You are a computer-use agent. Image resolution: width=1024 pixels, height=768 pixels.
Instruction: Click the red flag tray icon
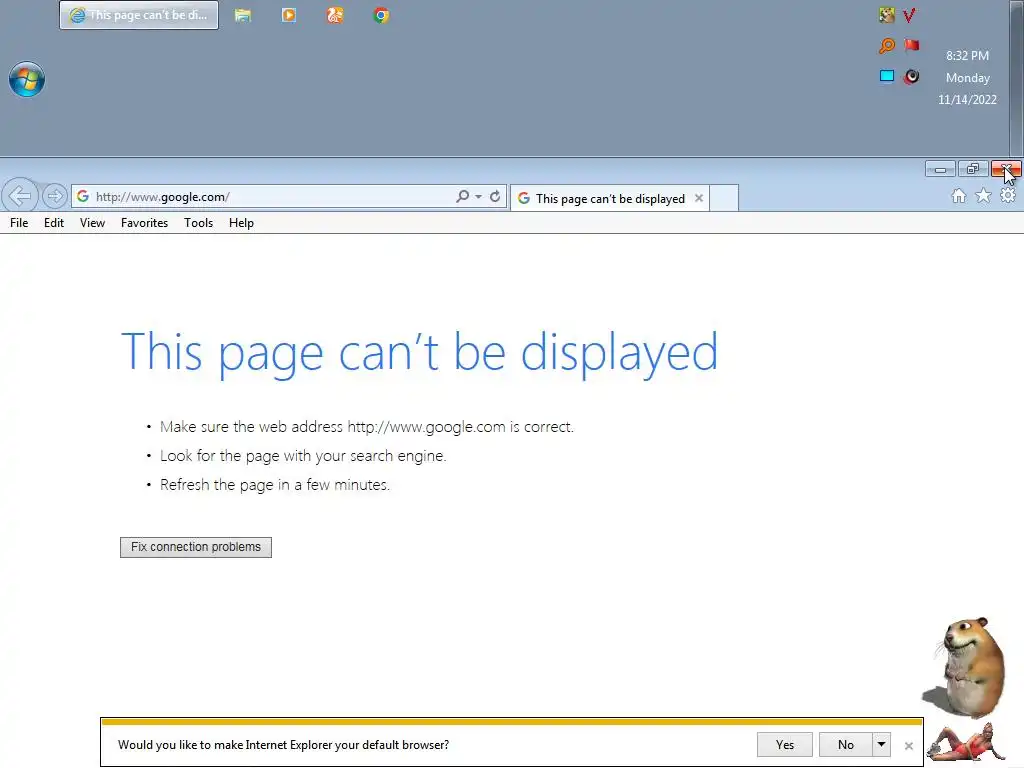coord(911,45)
